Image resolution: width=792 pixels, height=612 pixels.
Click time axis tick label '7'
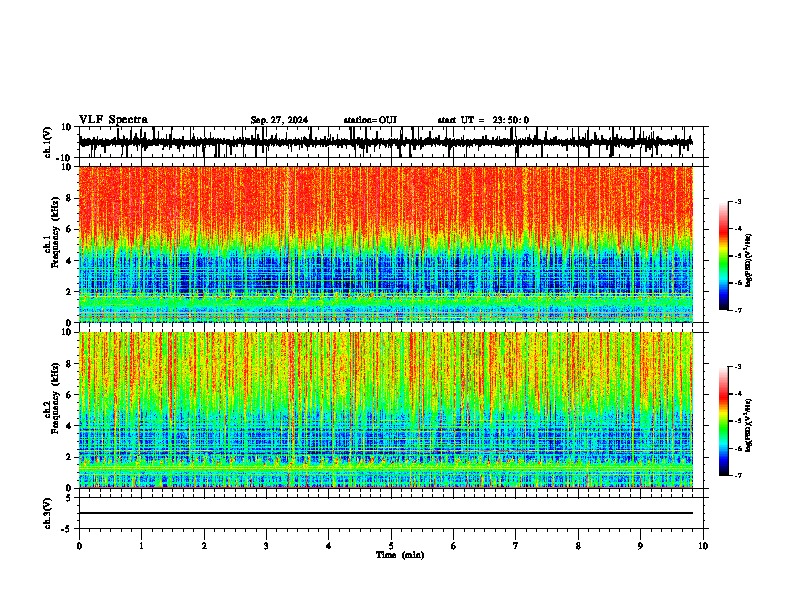tap(516, 546)
